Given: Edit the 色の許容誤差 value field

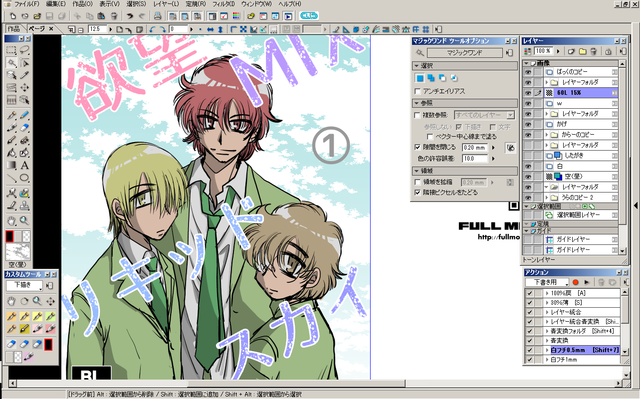Looking at the screenshot, I should tap(475, 158).
